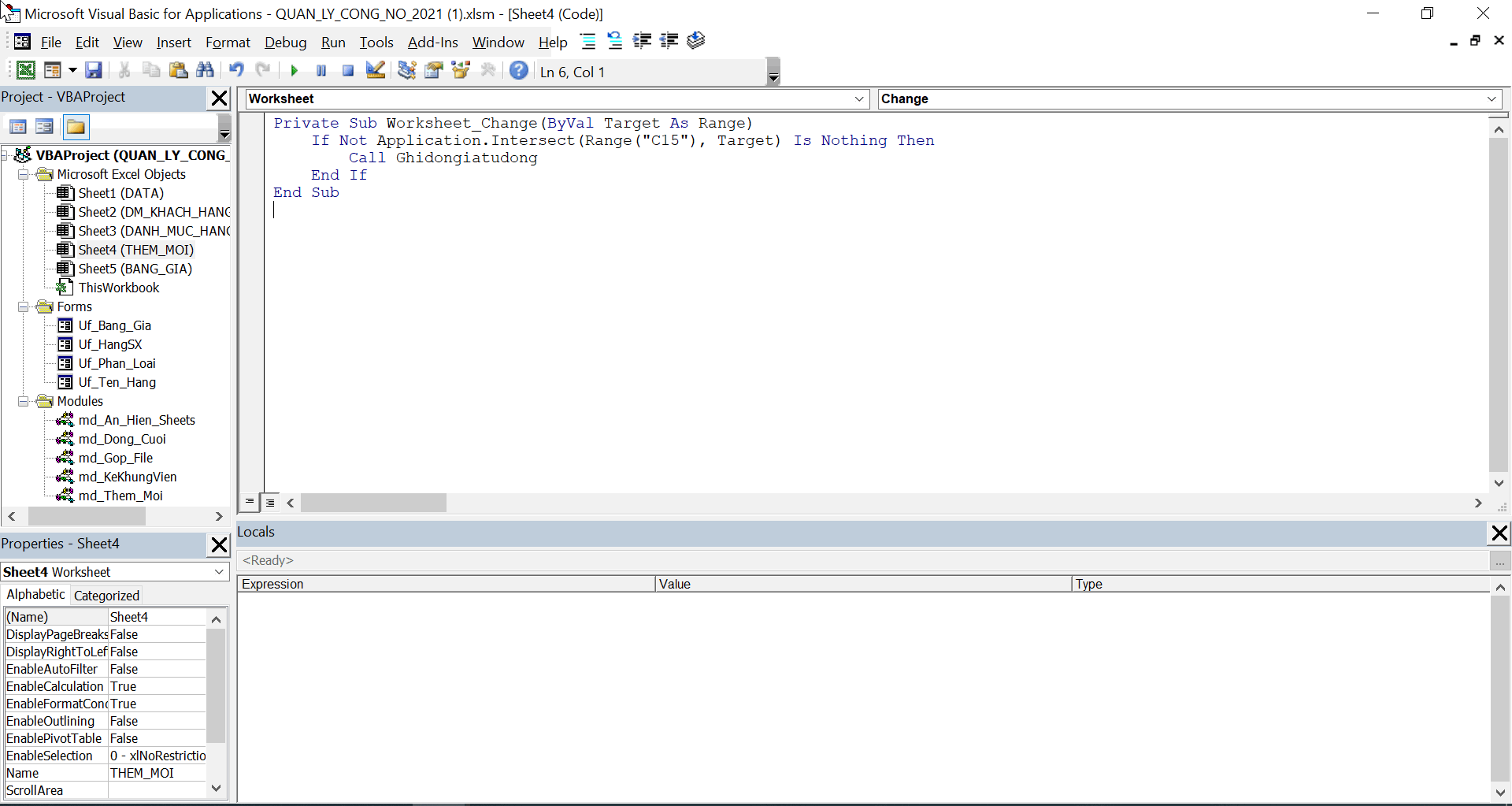Open the standard toolbar options arrow

point(773,72)
